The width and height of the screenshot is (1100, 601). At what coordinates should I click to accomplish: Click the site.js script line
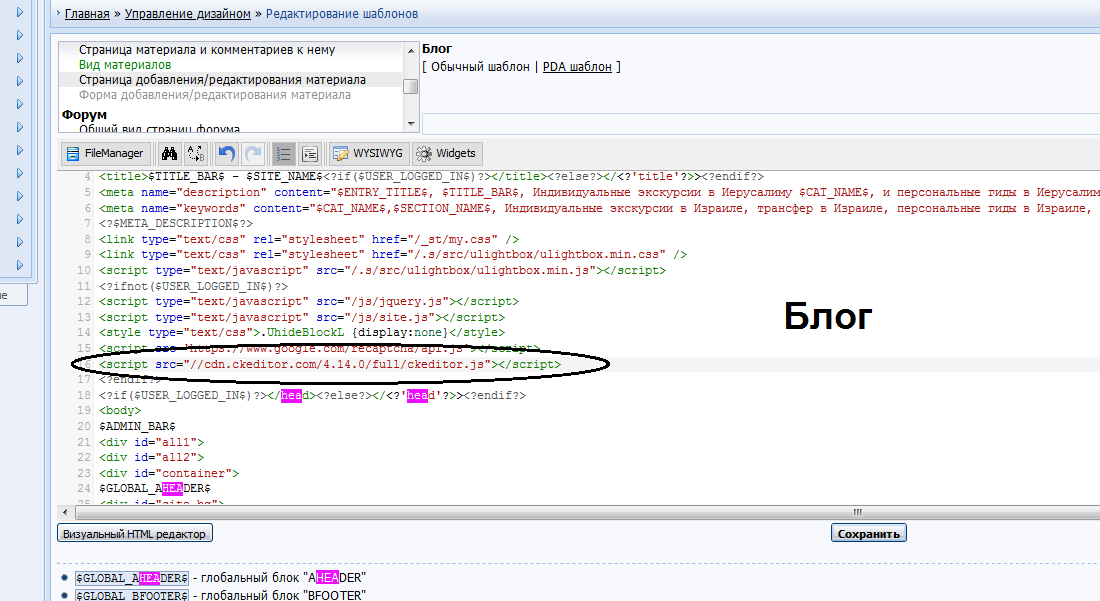point(302,318)
